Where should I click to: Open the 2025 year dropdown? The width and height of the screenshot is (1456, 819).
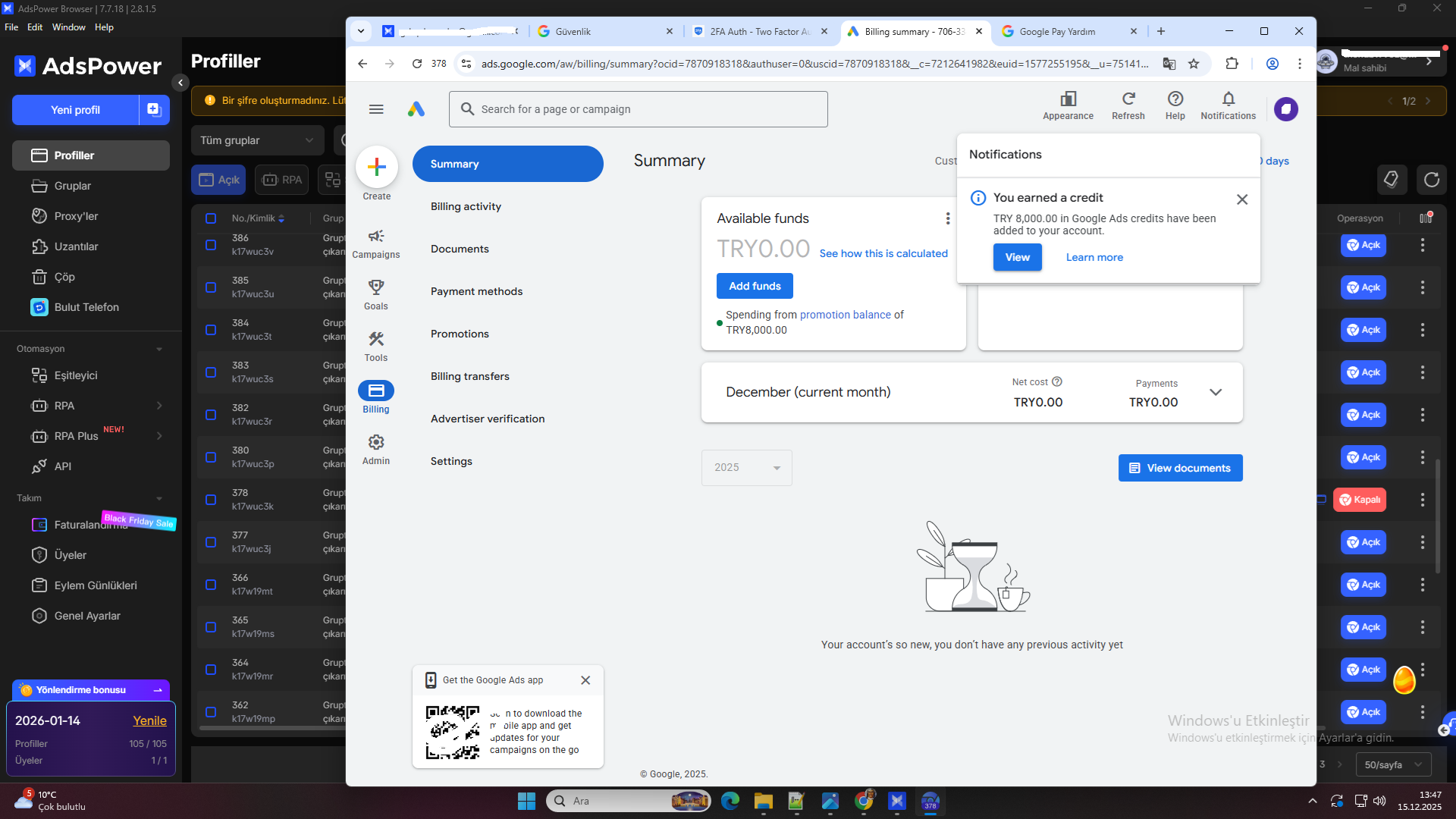747,468
